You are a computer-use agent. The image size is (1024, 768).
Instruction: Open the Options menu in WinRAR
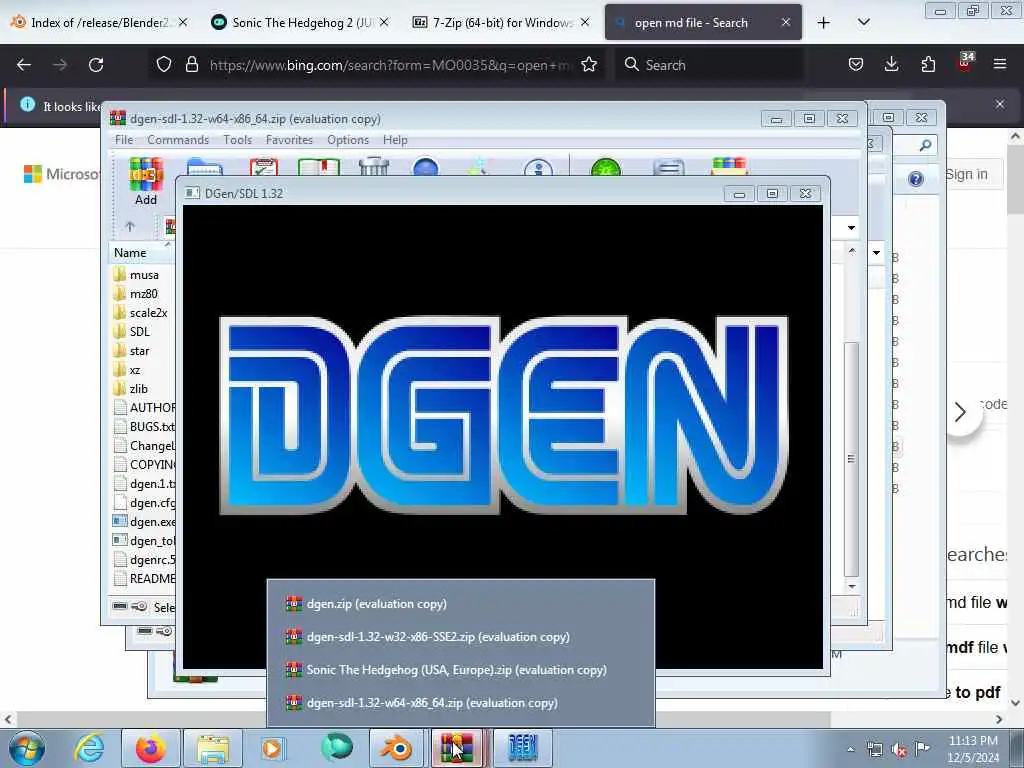pyautogui.click(x=347, y=140)
